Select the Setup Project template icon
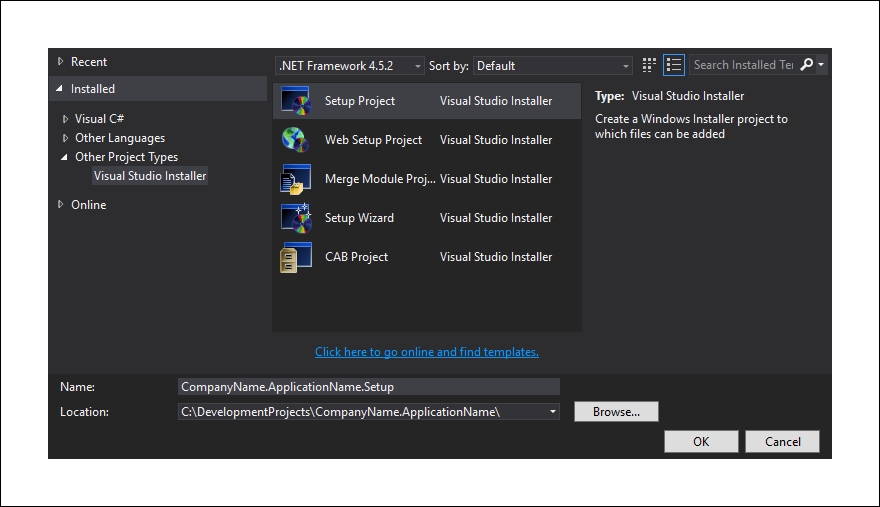The image size is (880, 507). coord(296,101)
